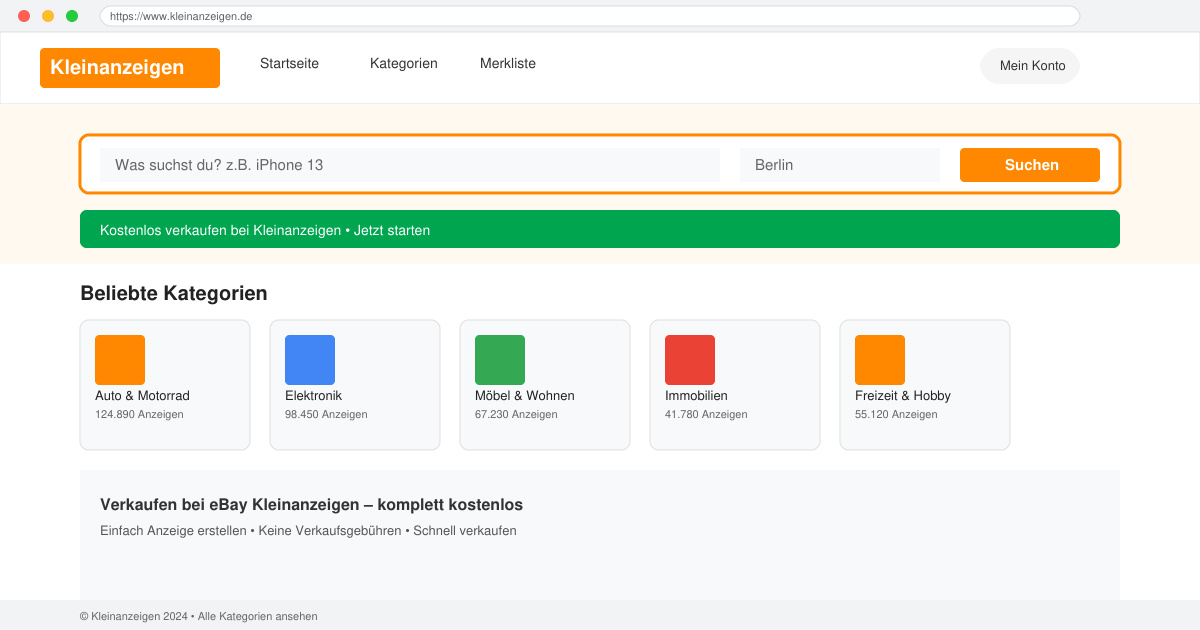Open the Kategorien menu item

tap(404, 63)
